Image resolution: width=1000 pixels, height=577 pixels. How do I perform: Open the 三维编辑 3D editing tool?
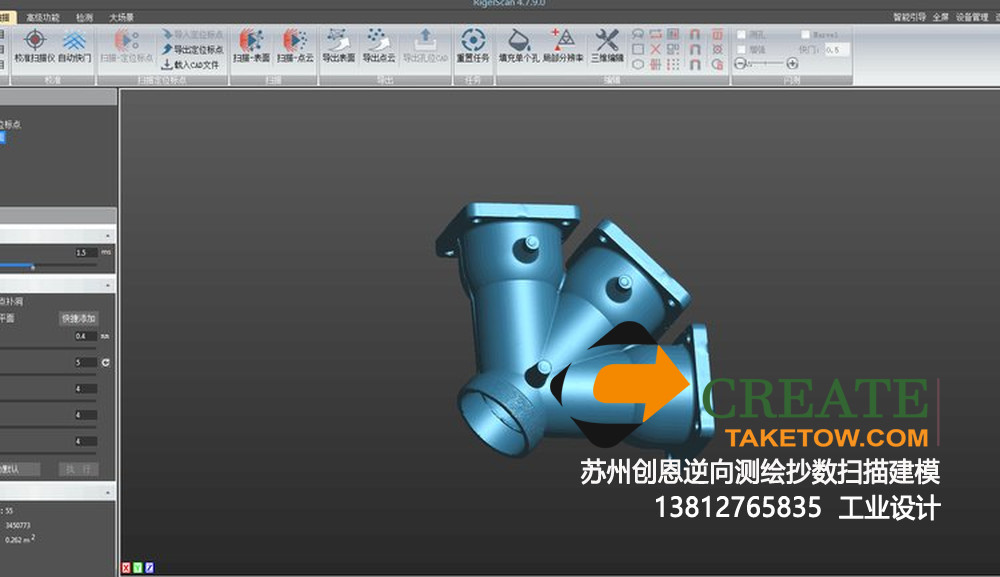(x=607, y=45)
